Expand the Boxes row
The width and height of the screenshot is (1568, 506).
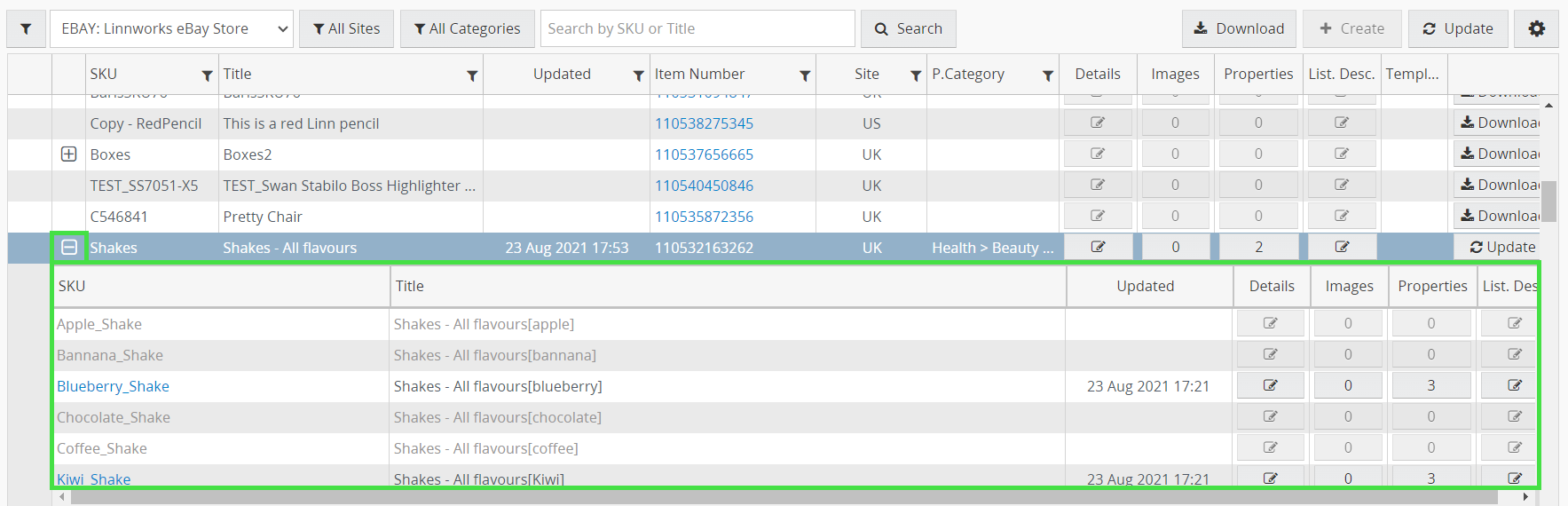click(x=69, y=154)
